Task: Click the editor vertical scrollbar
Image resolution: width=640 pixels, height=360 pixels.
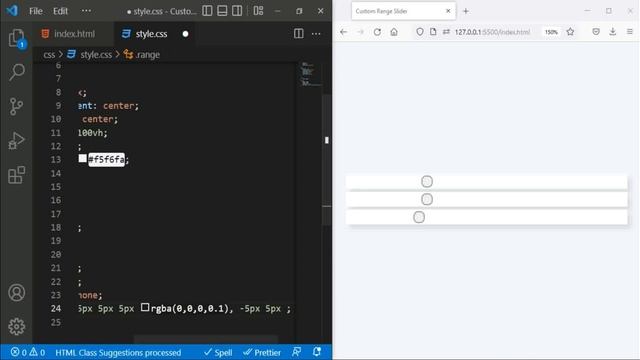Action: 327,159
